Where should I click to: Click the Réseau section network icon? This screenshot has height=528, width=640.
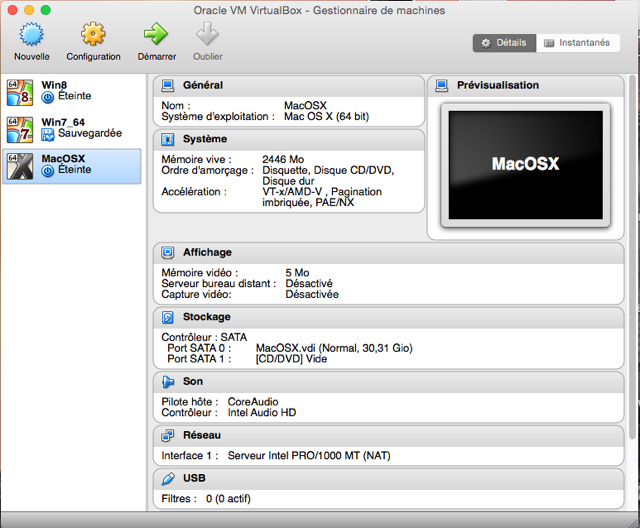[x=167, y=435]
